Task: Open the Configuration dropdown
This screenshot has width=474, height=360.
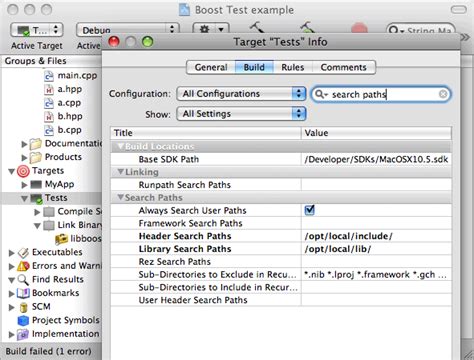Action: (x=241, y=94)
